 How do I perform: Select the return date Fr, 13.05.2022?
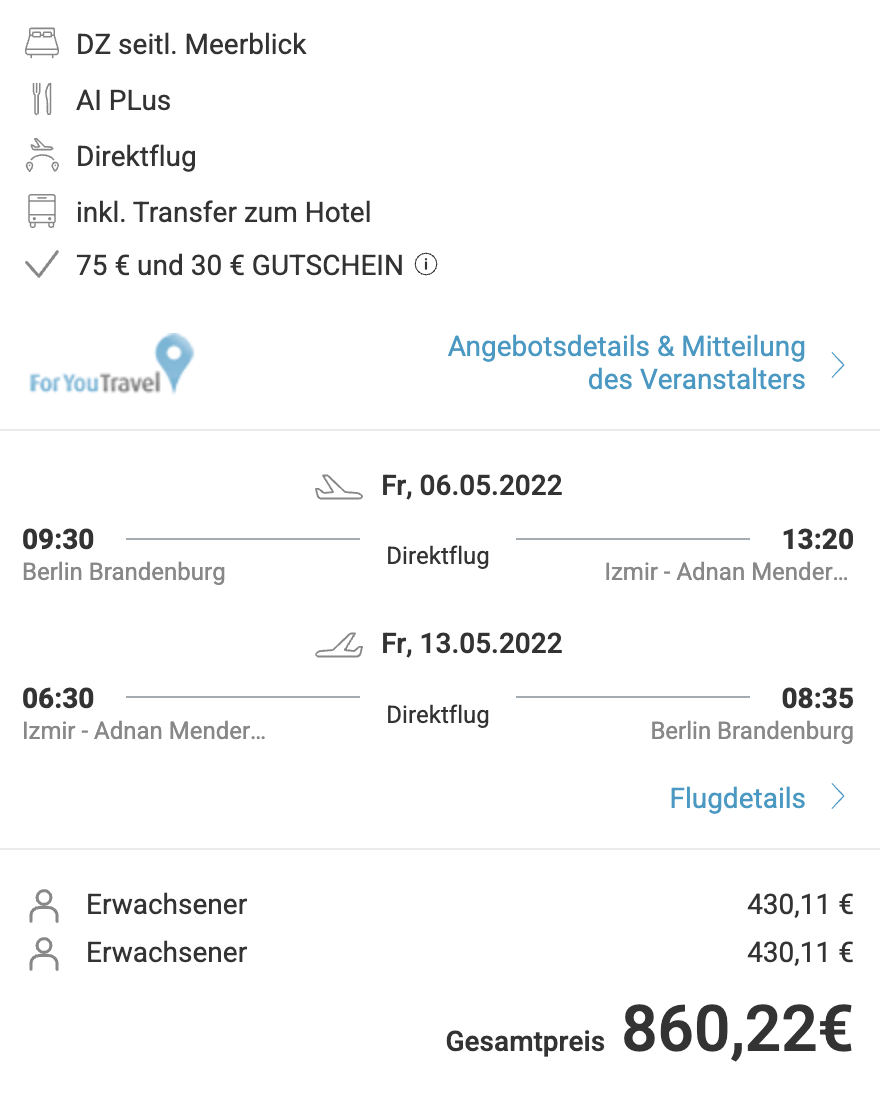[472, 643]
